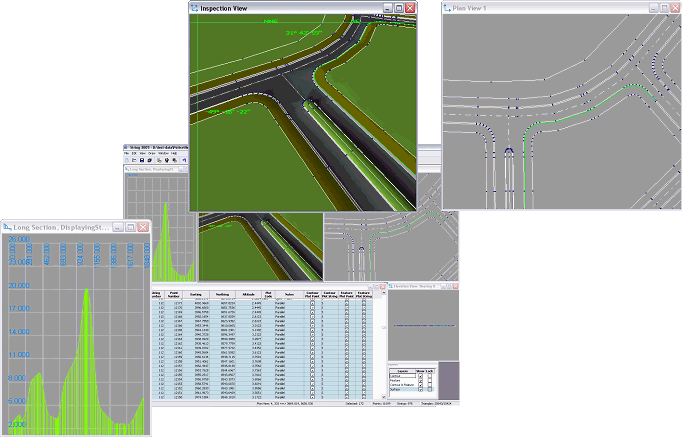Toggle Show checkbox for Surface layer
Screen dimensions: 682x437
coord(421,389)
